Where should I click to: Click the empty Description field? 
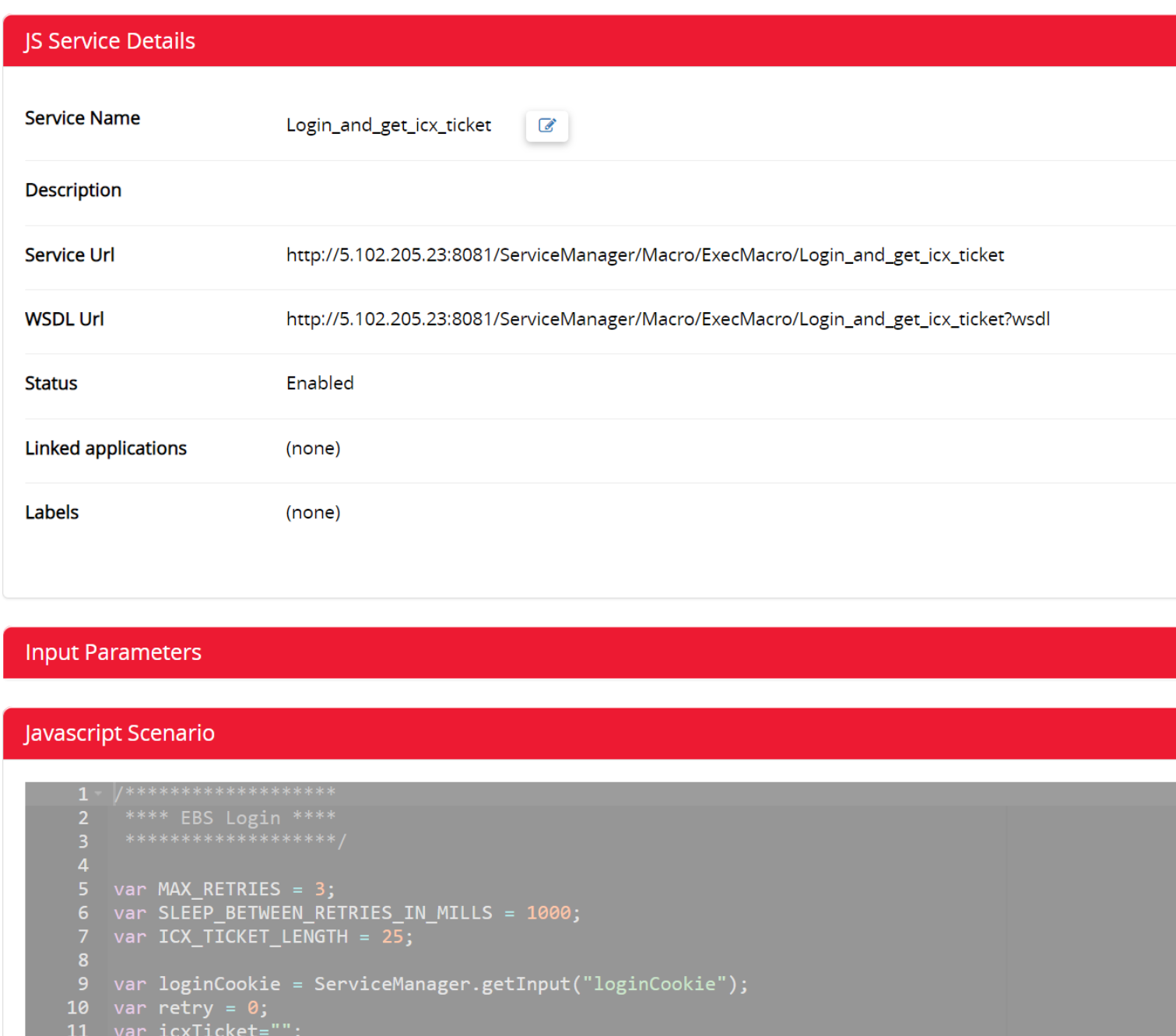click(x=545, y=190)
